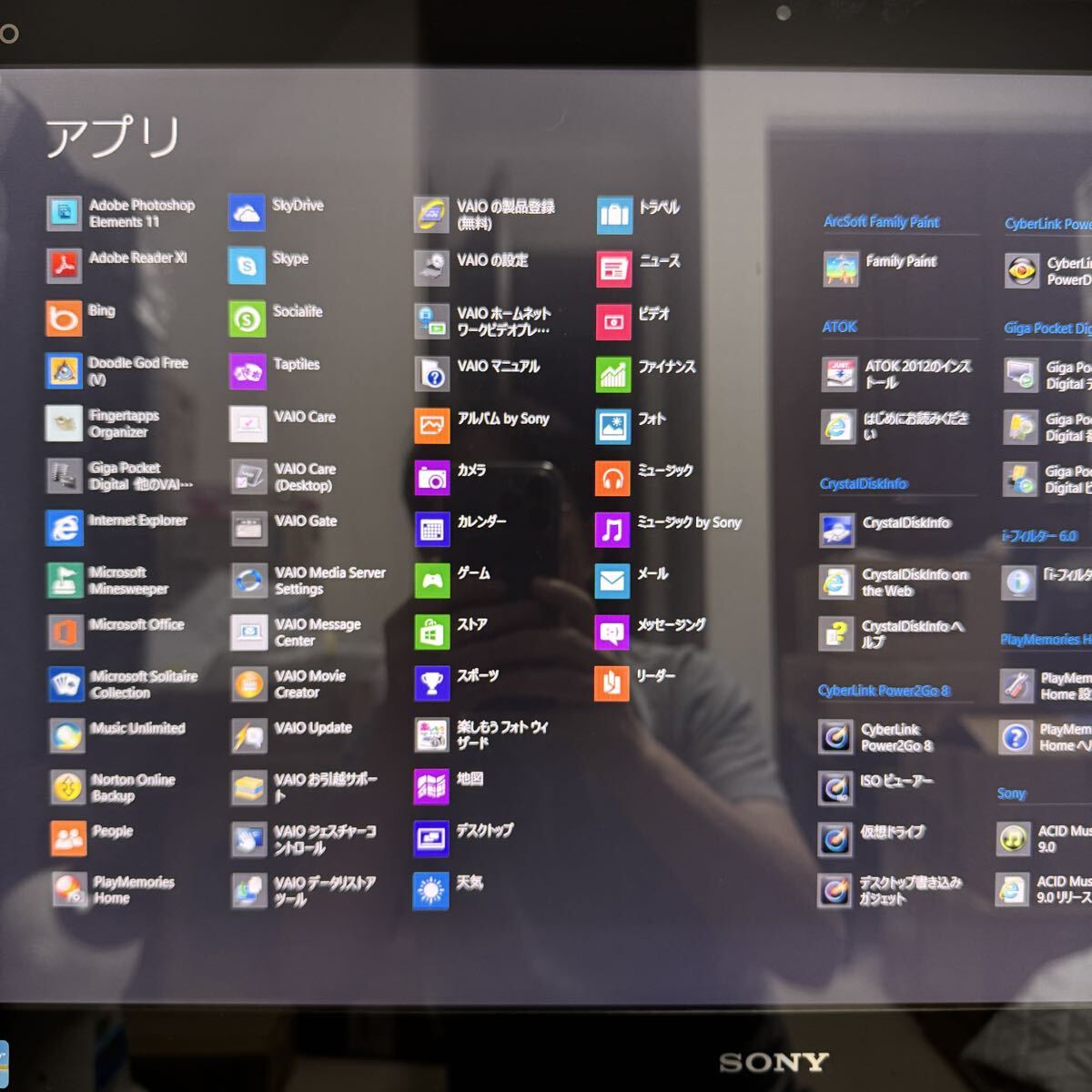Open the ファイナンス app

coord(646,374)
